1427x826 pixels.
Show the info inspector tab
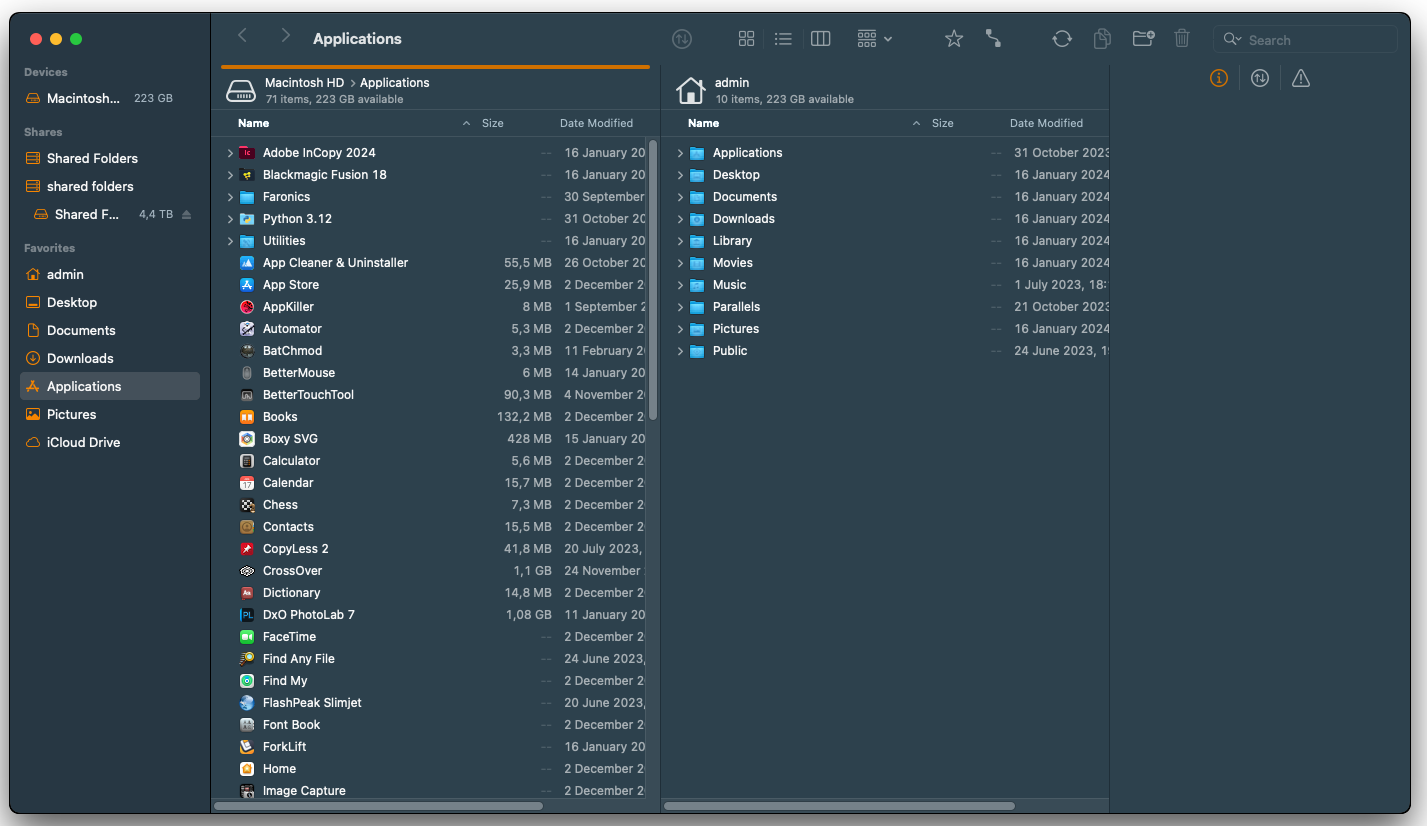[x=1218, y=78]
